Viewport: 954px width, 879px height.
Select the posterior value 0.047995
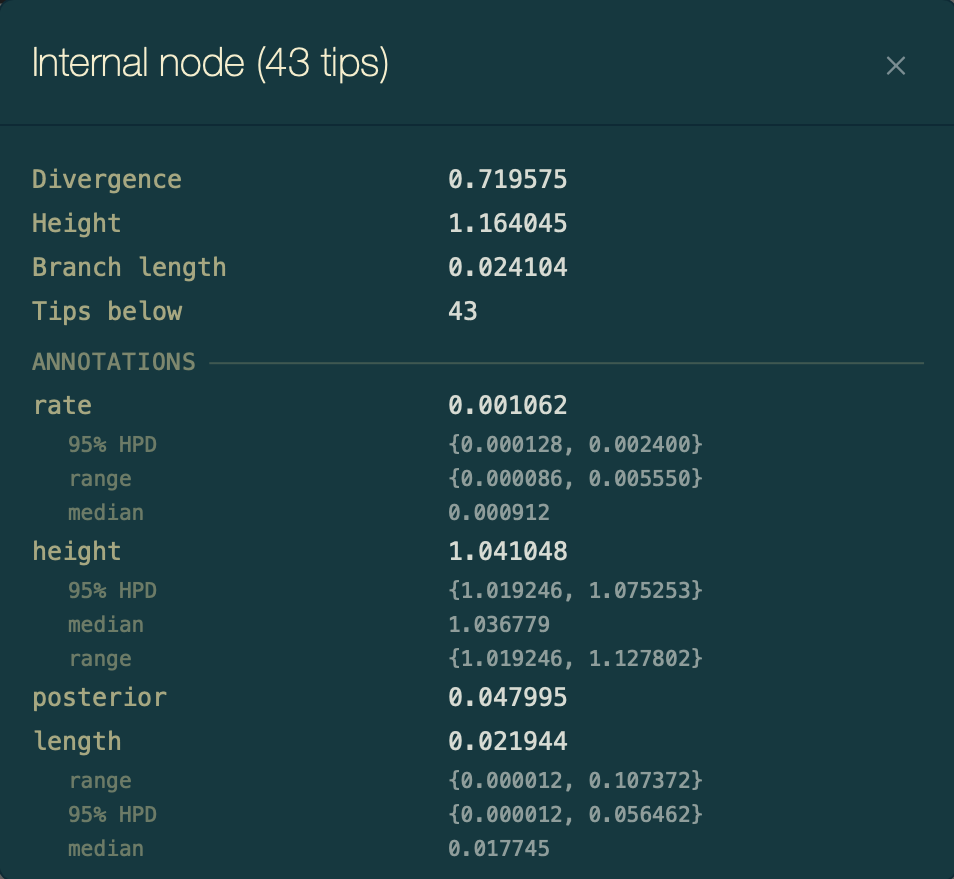507,697
